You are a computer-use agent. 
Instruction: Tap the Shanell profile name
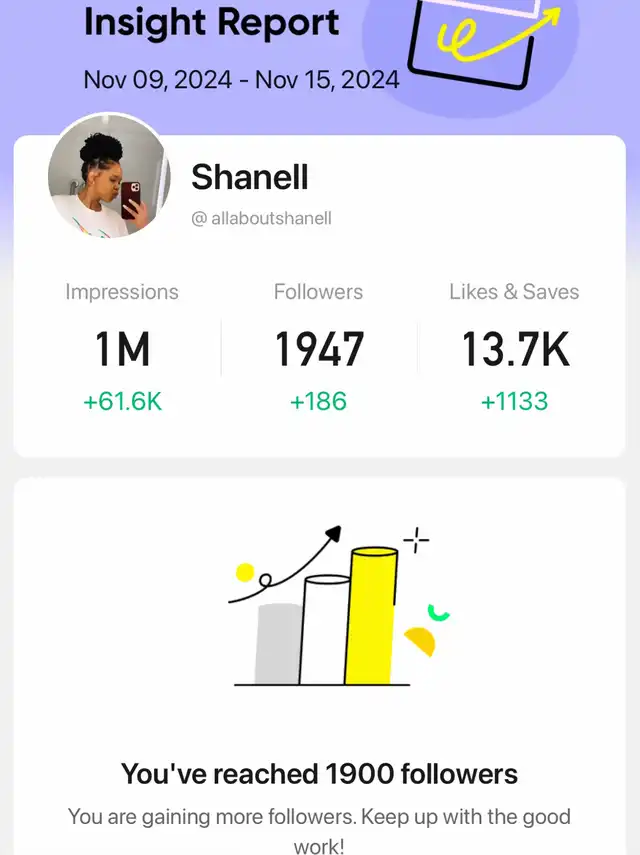249,177
